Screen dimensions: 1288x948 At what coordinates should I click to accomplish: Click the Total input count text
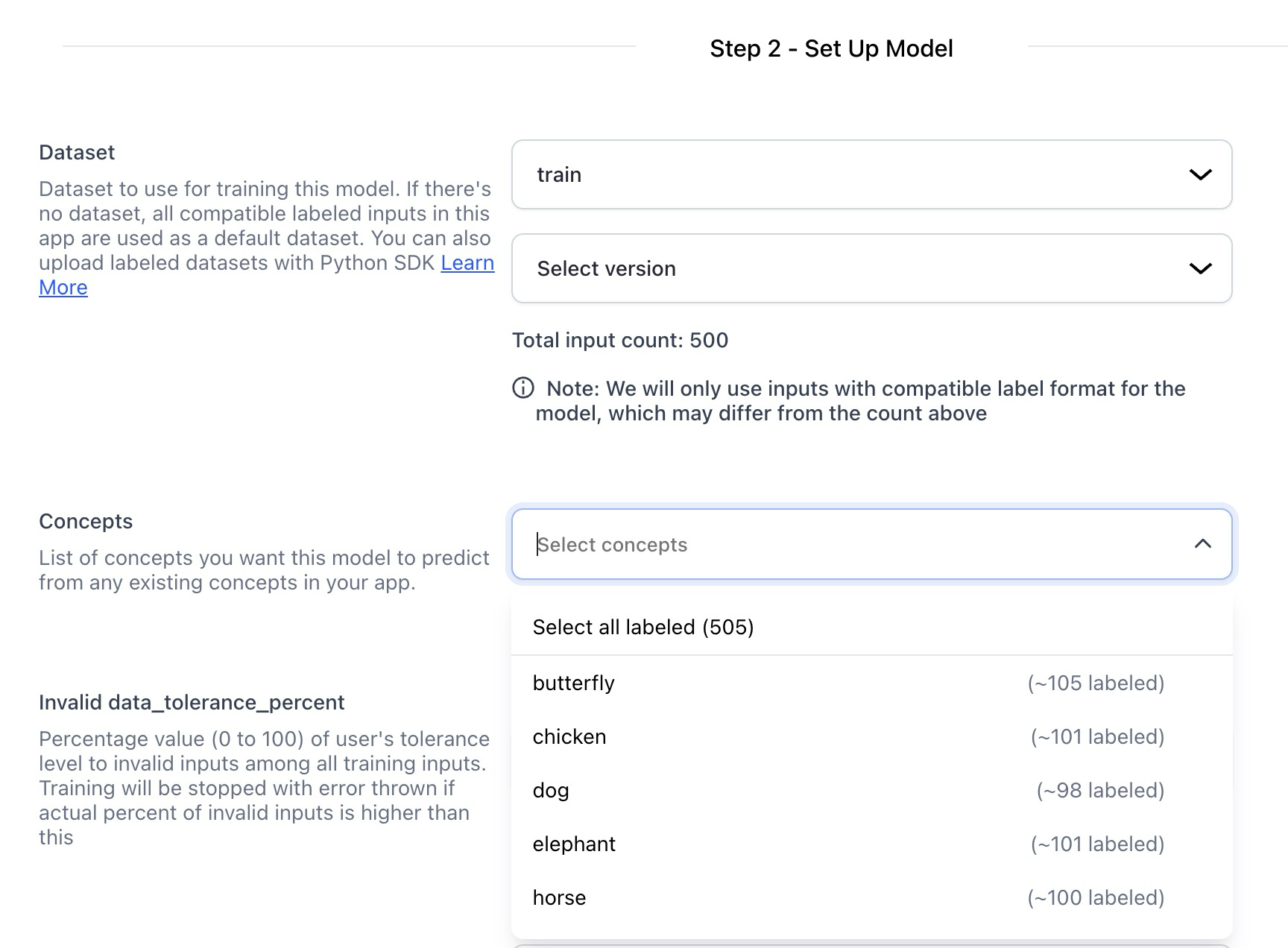(620, 341)
